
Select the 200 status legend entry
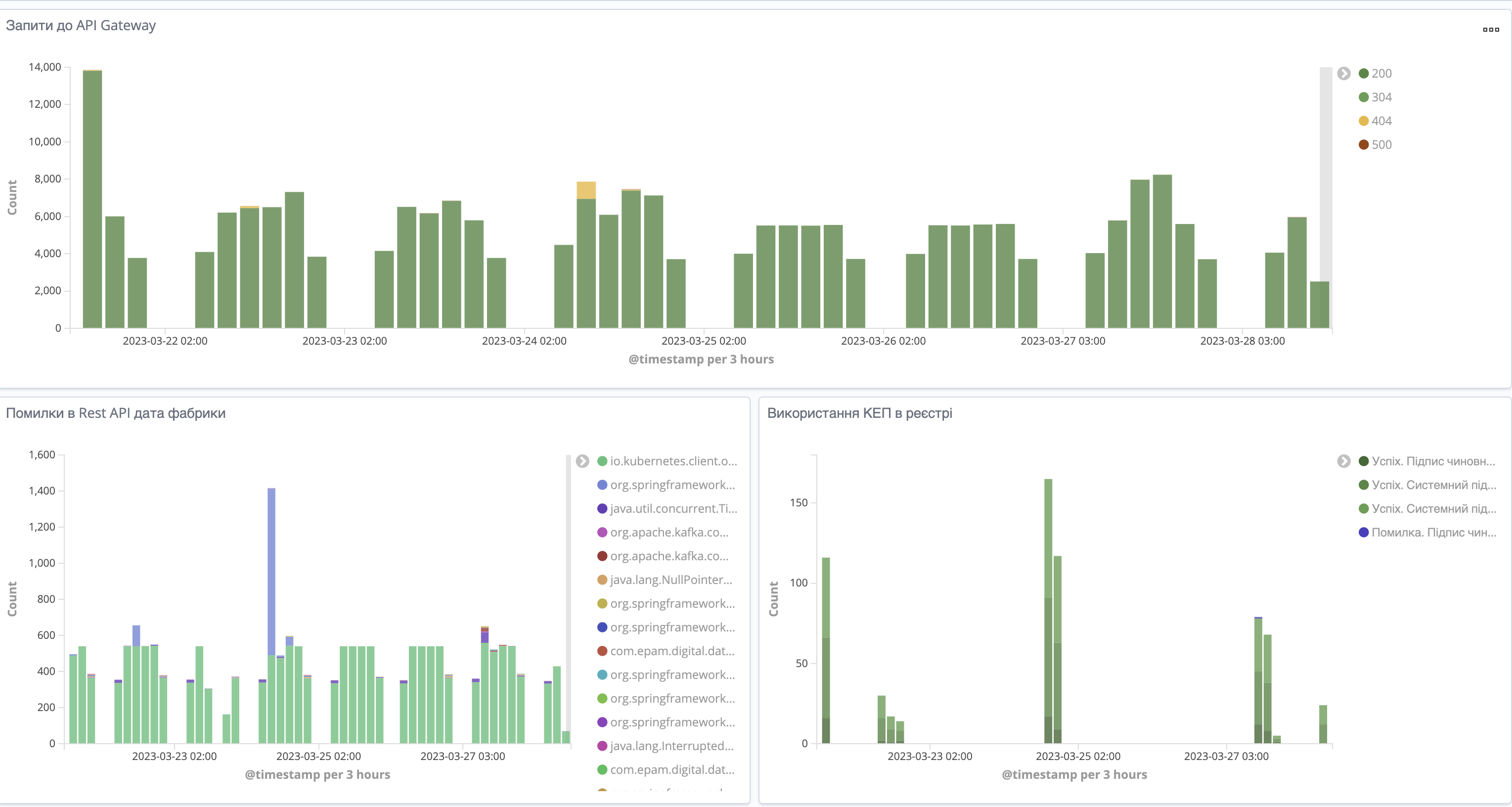1375,73
